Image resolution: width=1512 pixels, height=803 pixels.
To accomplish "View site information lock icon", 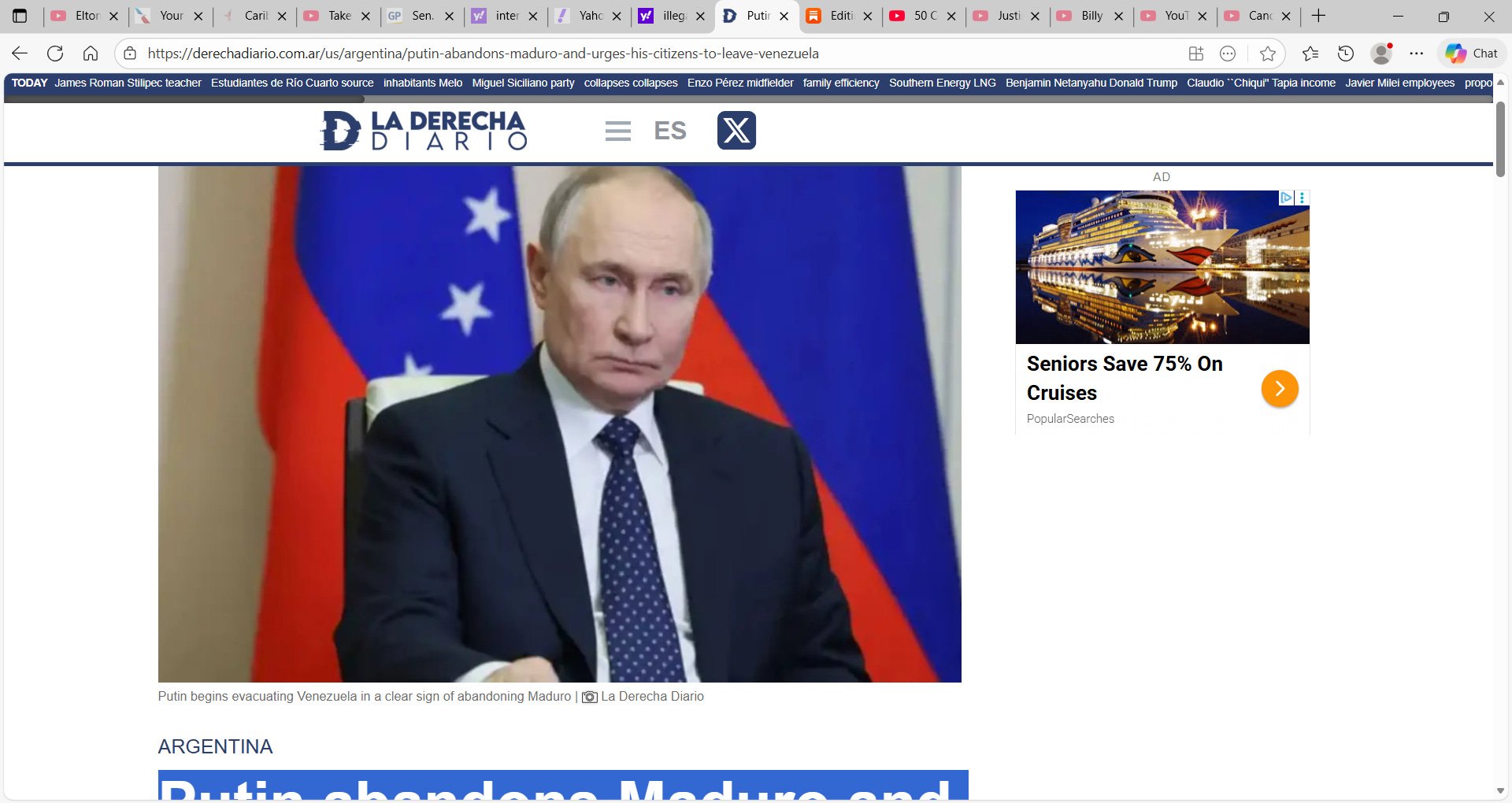I will tap(131, 54).
